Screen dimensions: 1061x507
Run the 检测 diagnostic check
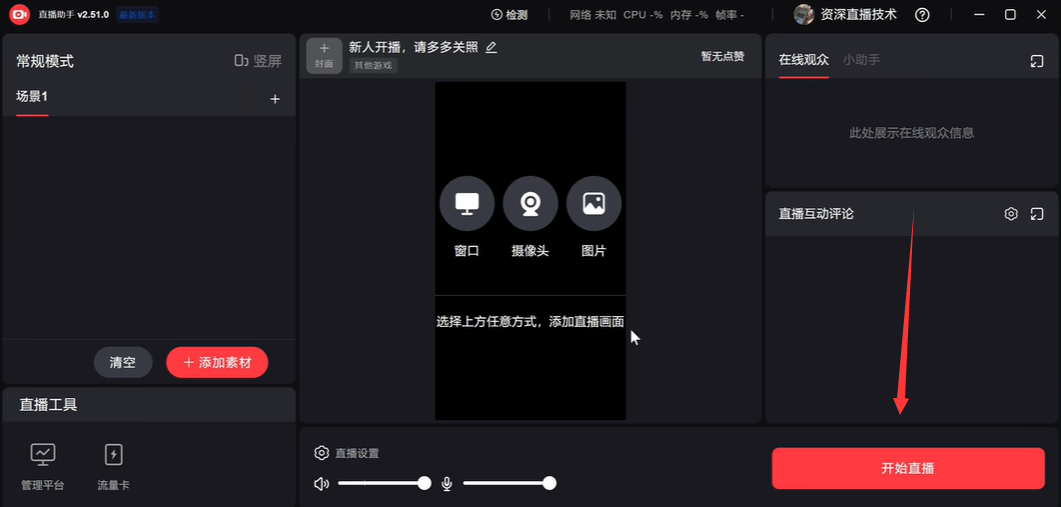point(509,15)
